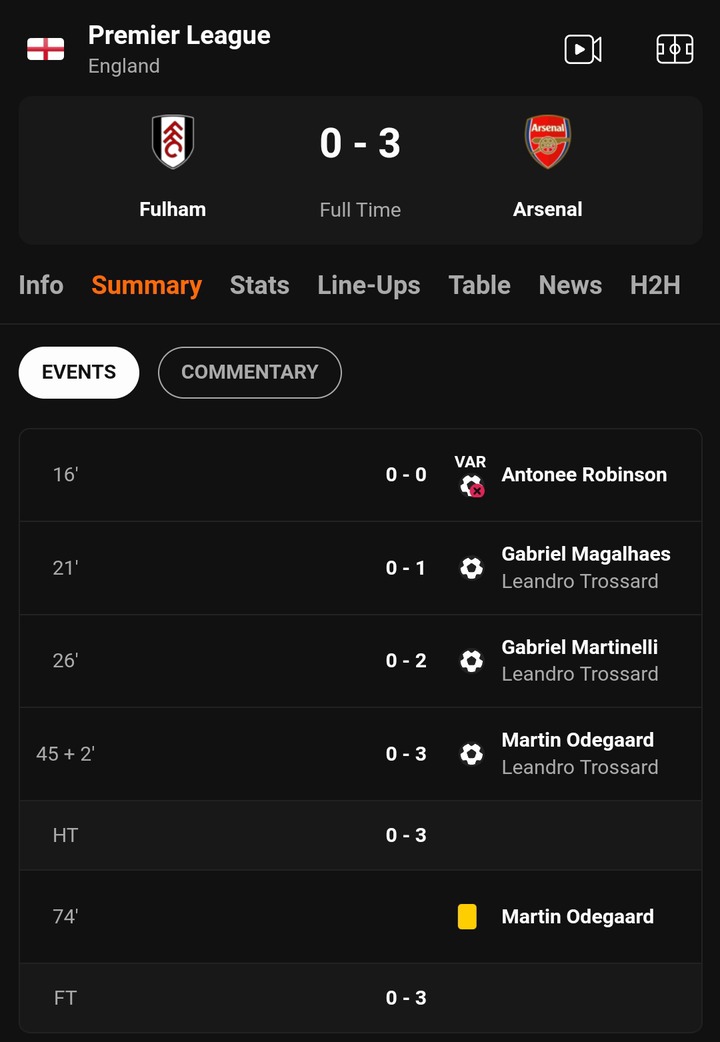Tap the video highlights icon
The height and width of the screenshot is (1042, 720).
582,49
